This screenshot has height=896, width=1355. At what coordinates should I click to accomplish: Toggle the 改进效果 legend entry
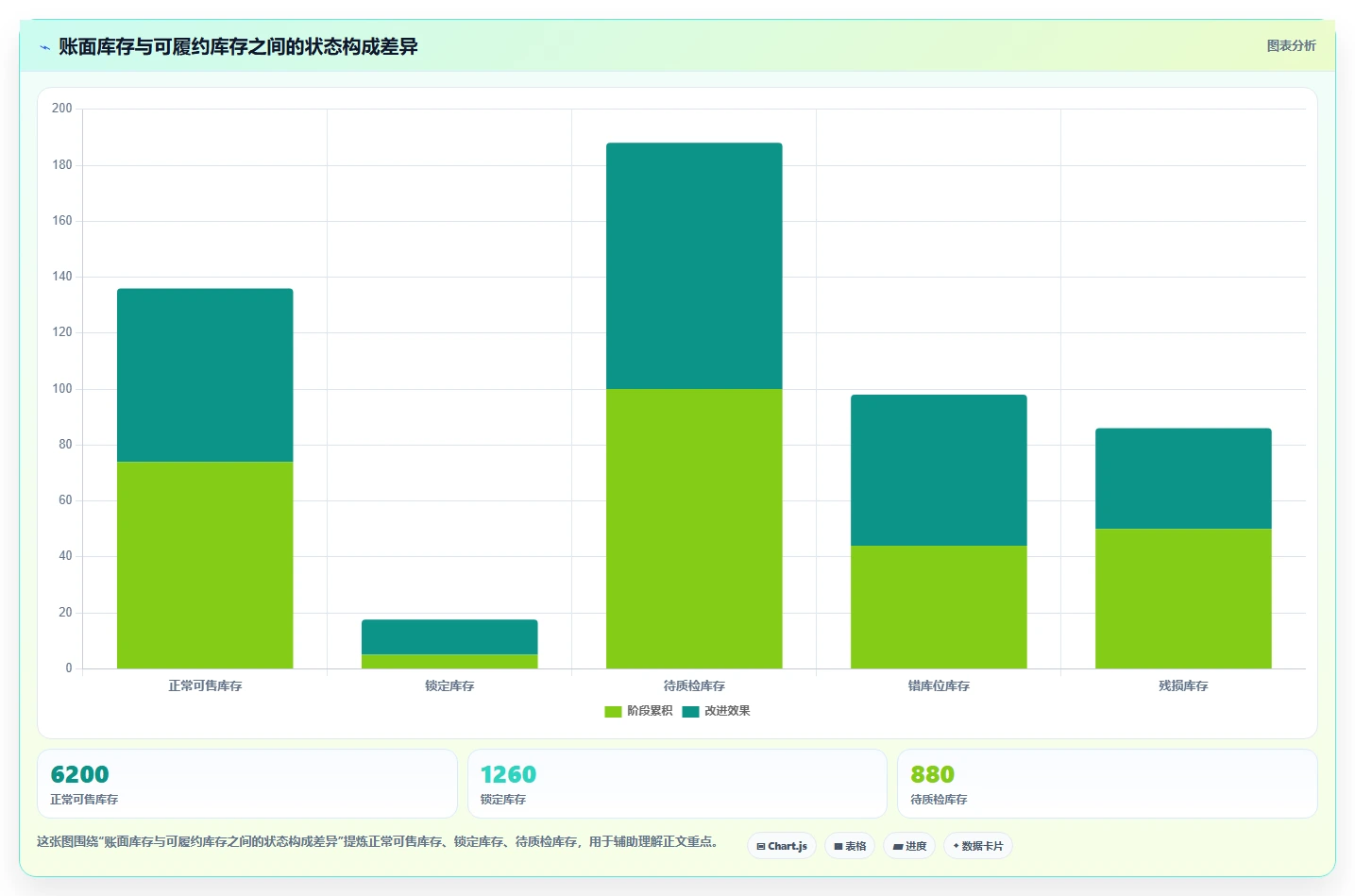(716, 711)
